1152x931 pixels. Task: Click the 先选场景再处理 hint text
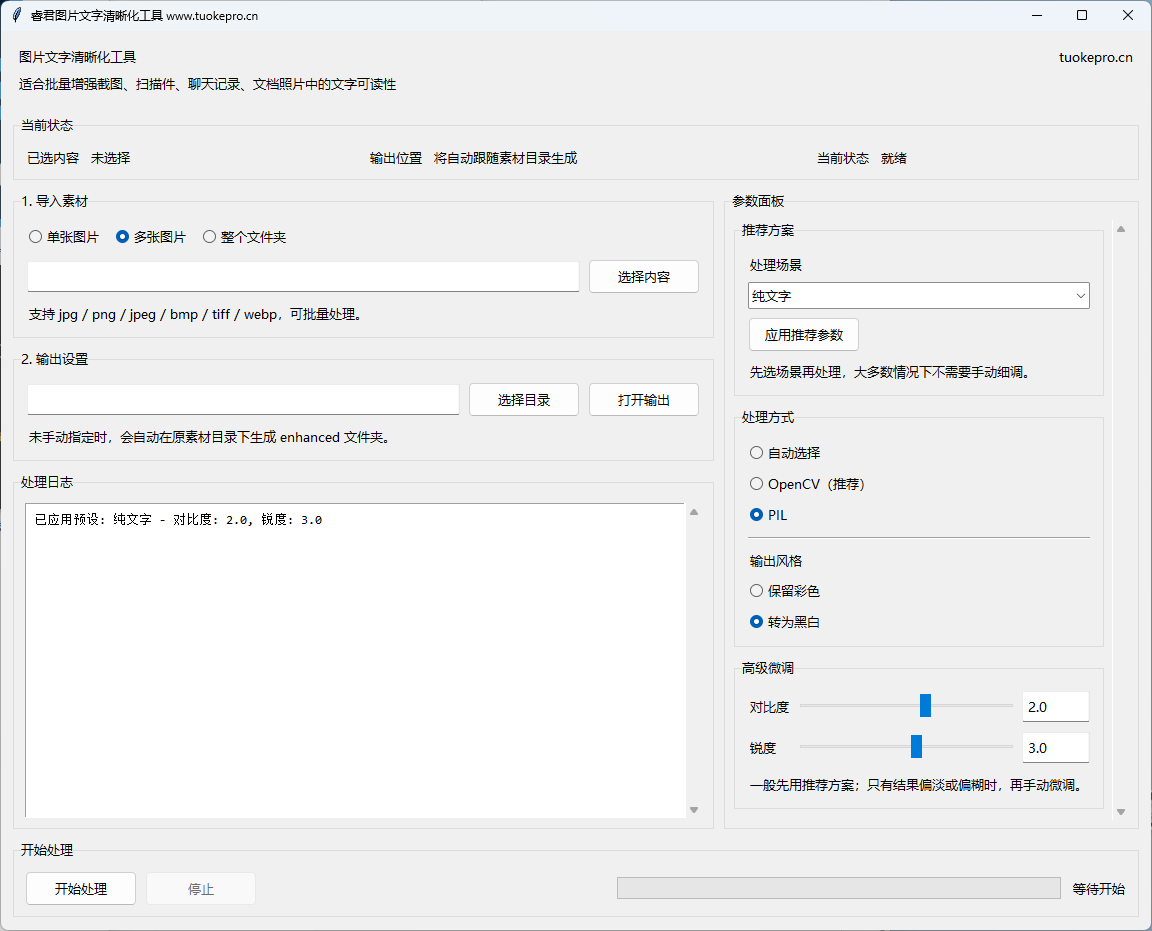tap(892, 373)
